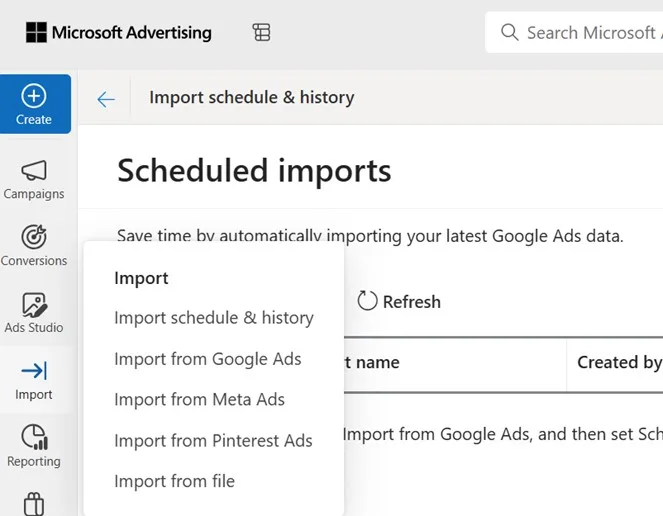663x516 pixels.
Task: Choose Import from Pinterest Ads
Action: tap(213, 441)
